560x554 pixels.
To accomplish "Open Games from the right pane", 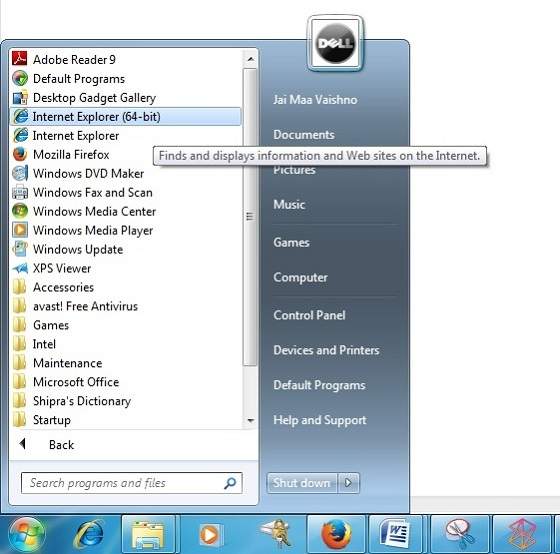I will pos(291,243).
